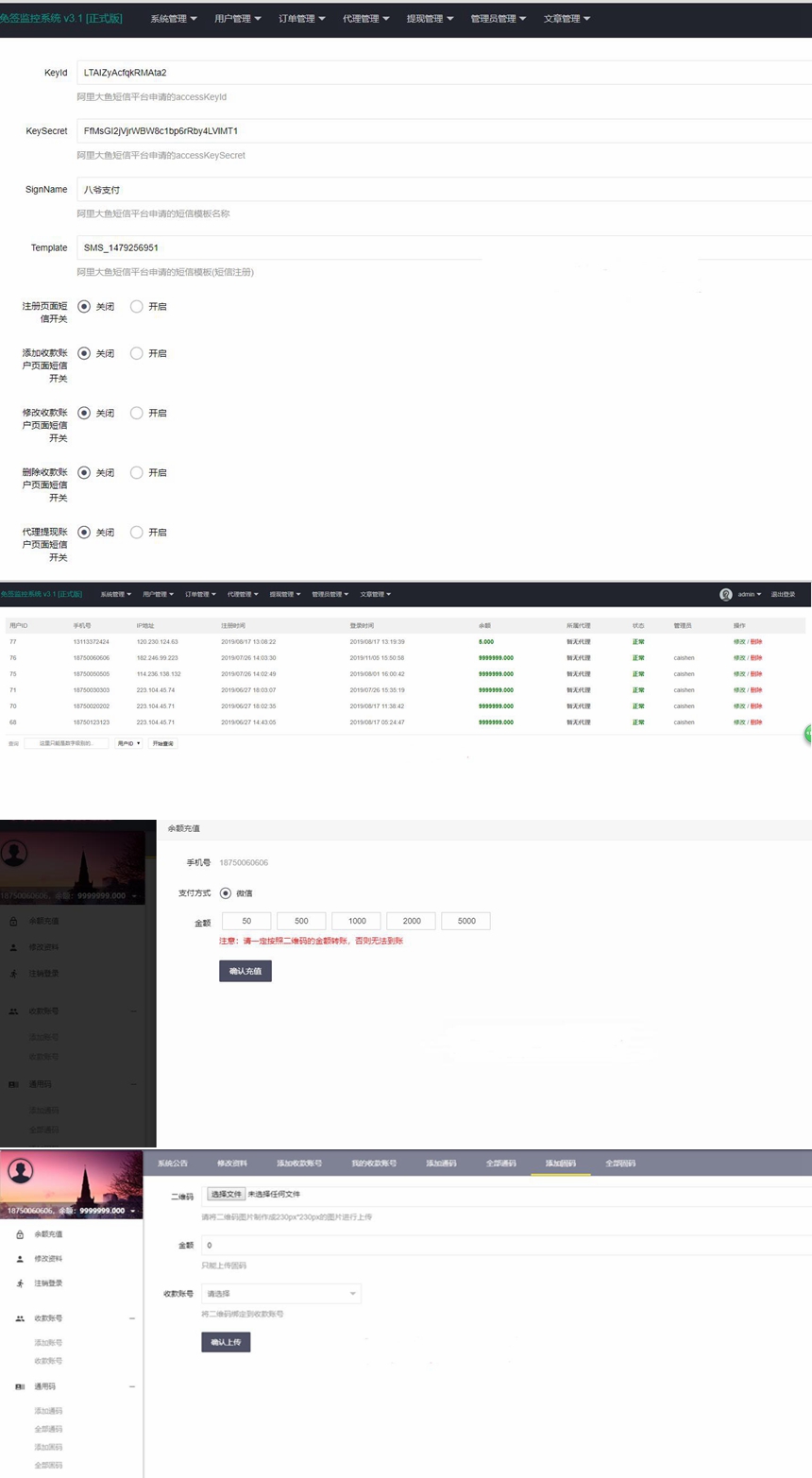Collapse the 收款账号 sidebar section using minus
The width and height of the screenshot is (812, 1478).
pyautogui.click(x=132, y=1318)
